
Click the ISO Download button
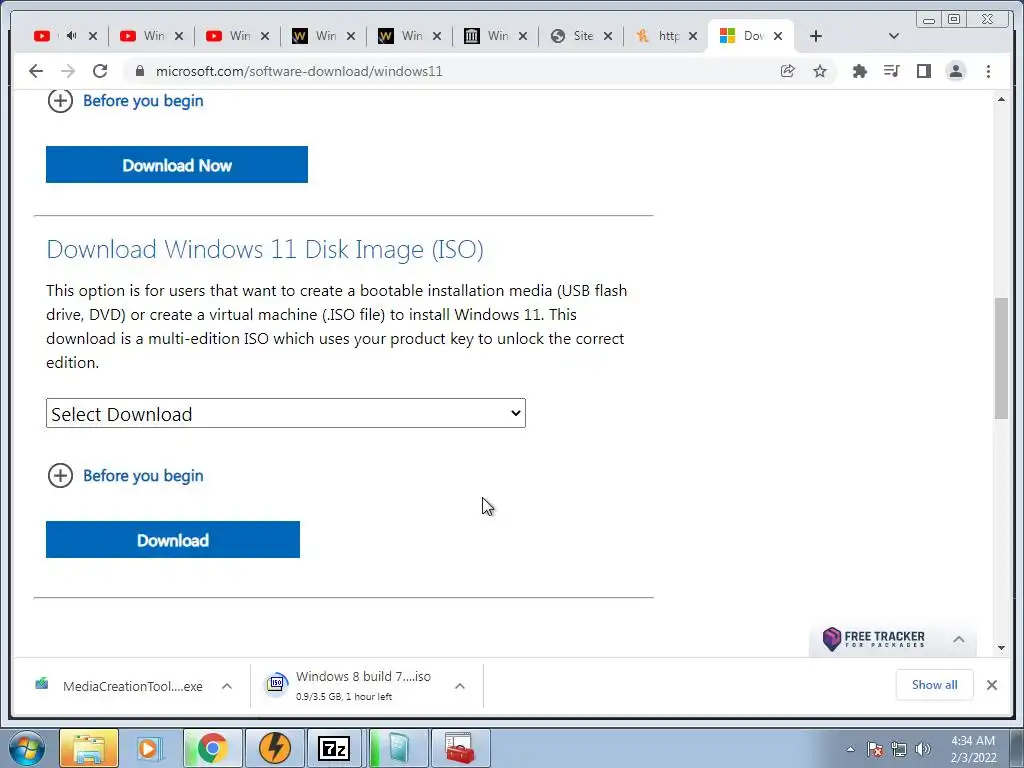click(173, 539)
